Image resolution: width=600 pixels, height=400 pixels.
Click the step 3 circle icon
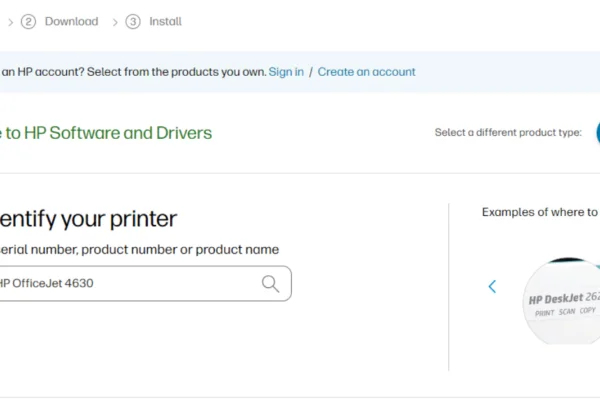(133, 21)
